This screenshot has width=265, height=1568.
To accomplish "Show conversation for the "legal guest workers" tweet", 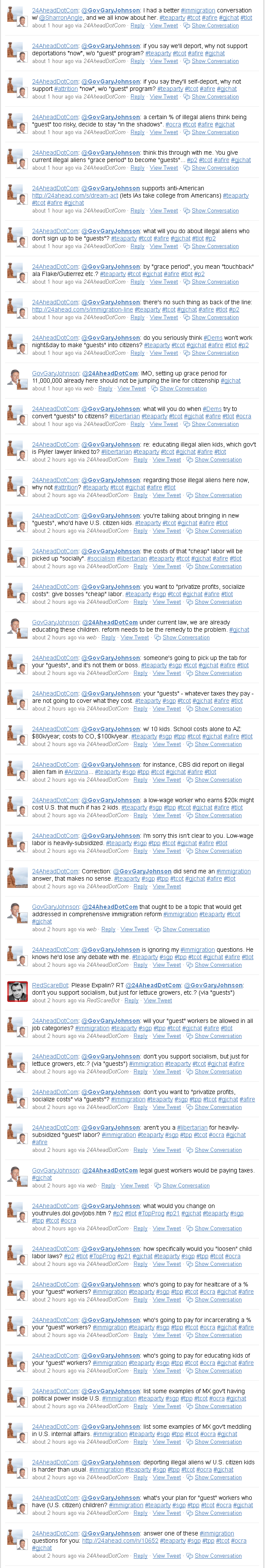I will [186, 1186].
